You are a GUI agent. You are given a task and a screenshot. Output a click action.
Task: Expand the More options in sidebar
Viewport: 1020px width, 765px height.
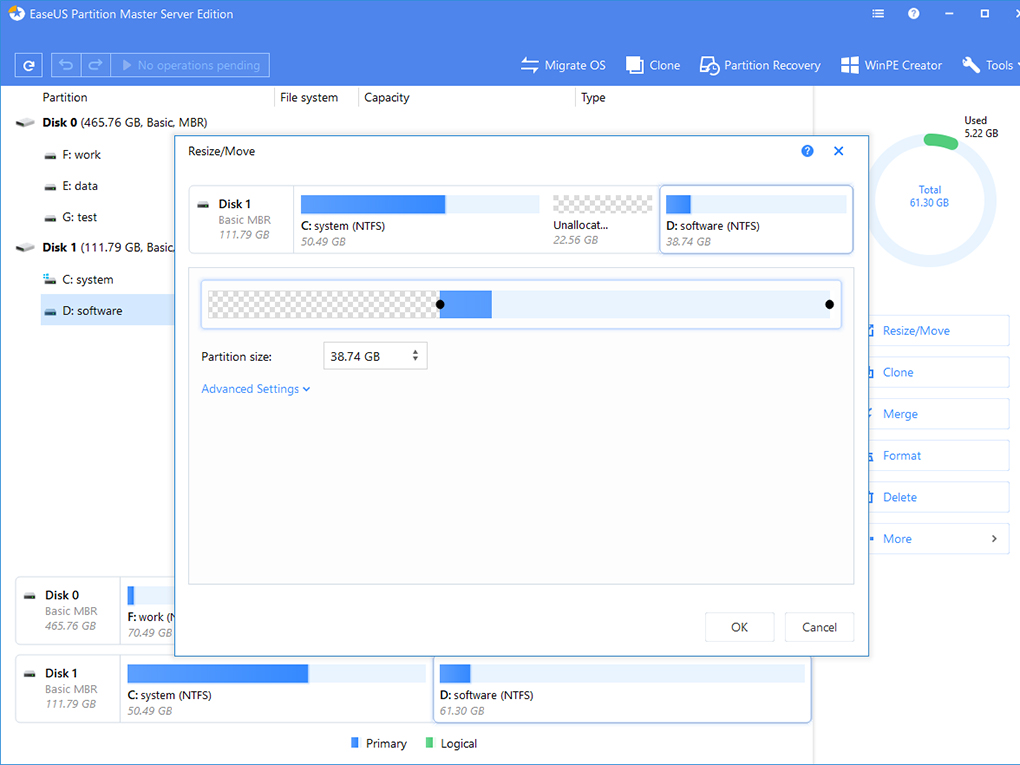pyautogui.click(x=939, y=539)
